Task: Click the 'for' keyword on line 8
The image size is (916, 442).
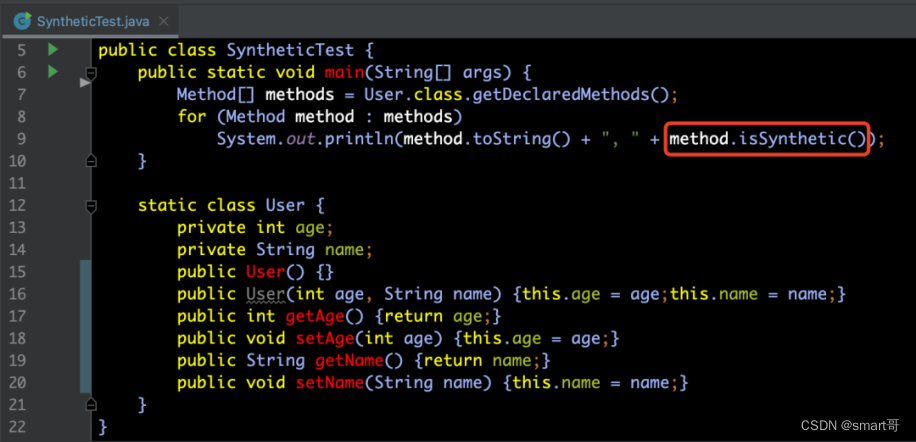Action: [x=192, y=117]
